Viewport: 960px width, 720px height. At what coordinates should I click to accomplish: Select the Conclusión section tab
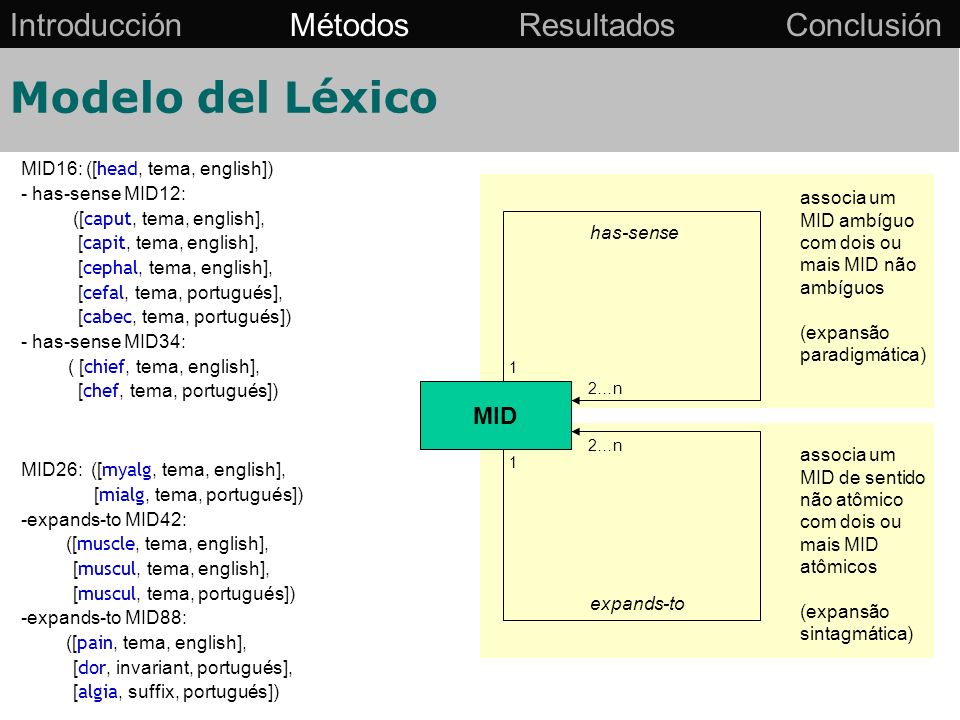pos(863,26)
